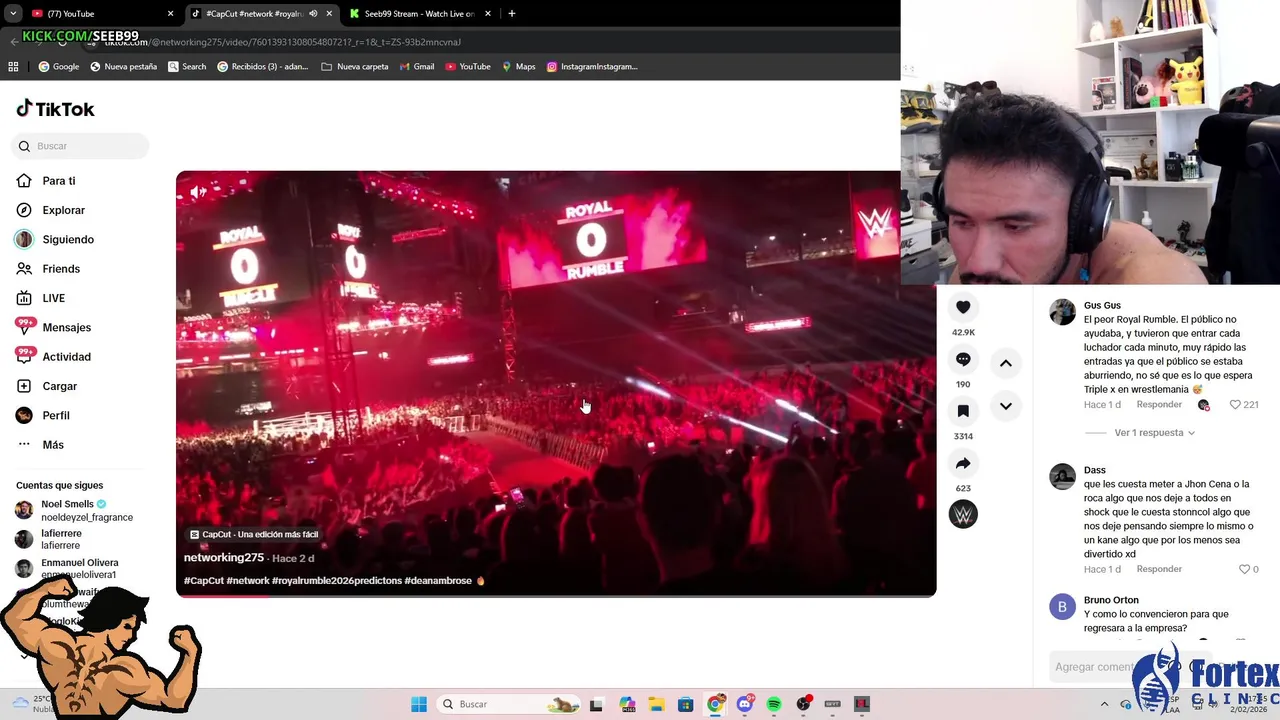The image size is (1280, 720).
Task: Share the video with the arrow icon
Action: (x=963, y=463)
